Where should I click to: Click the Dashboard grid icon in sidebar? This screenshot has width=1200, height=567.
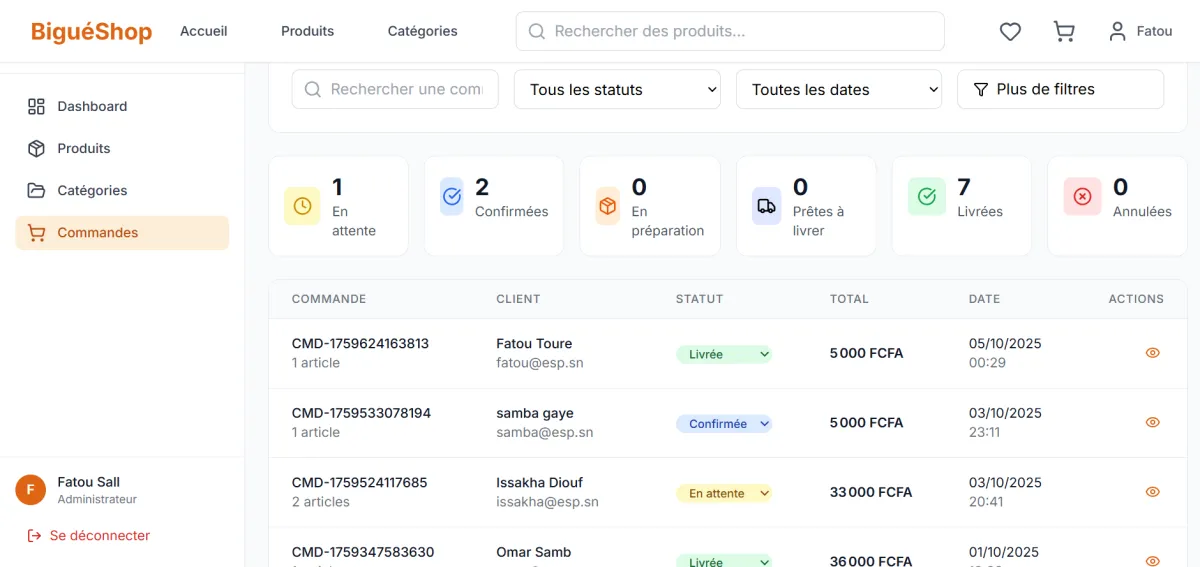point(36,106)
